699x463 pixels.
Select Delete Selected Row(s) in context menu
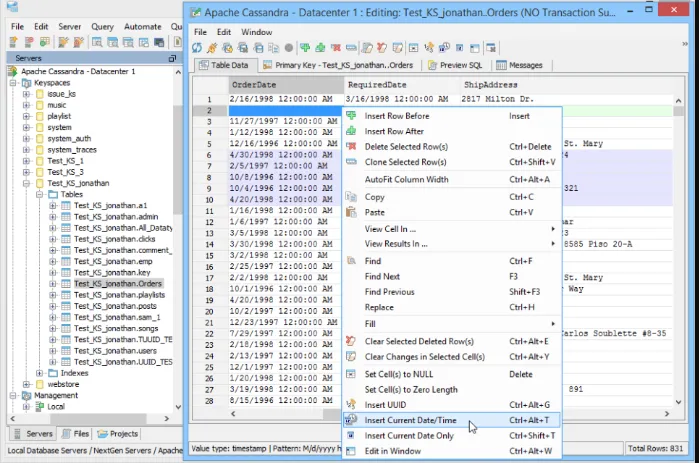point(452,147)
